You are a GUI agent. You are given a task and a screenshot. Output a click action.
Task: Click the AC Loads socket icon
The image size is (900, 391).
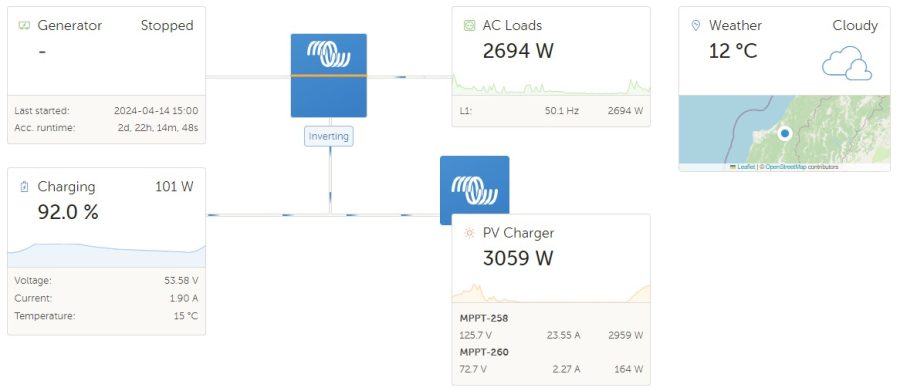[469, 25]
